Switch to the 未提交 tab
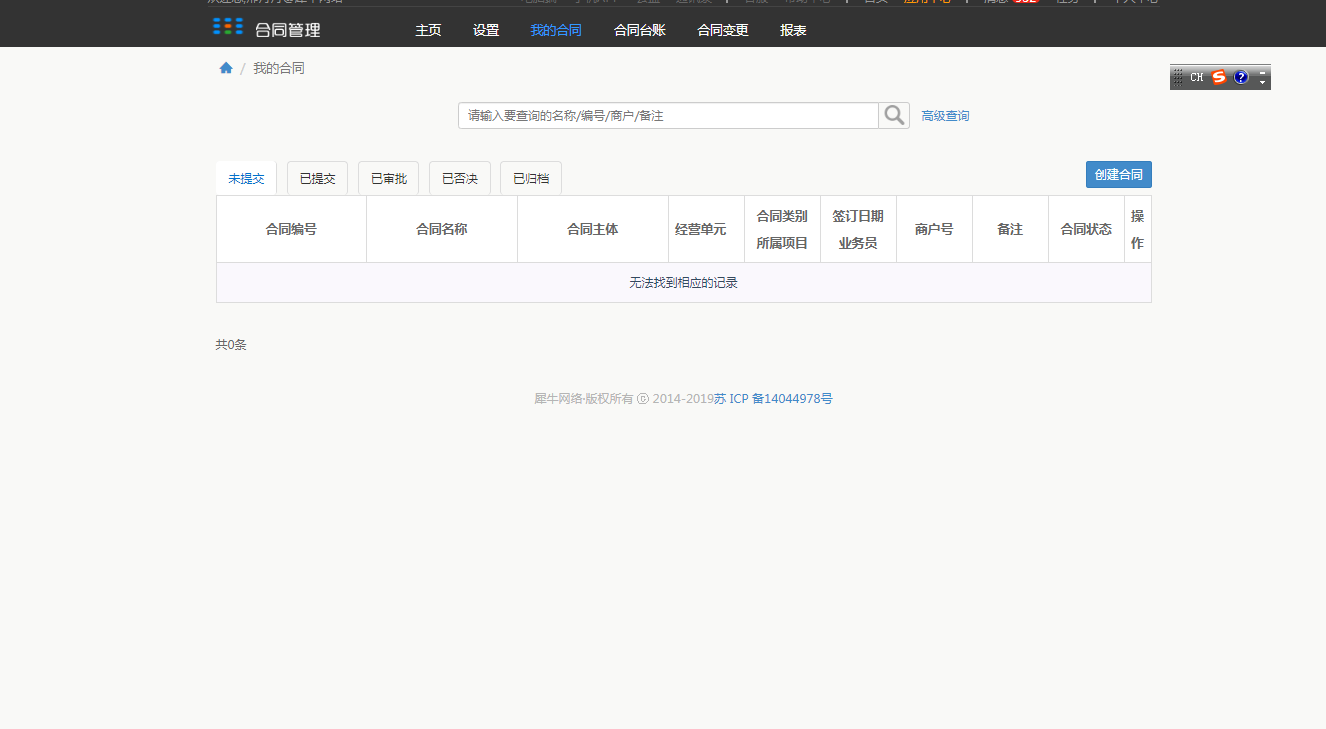This screenshot has width=1326, height=729. 246,178
